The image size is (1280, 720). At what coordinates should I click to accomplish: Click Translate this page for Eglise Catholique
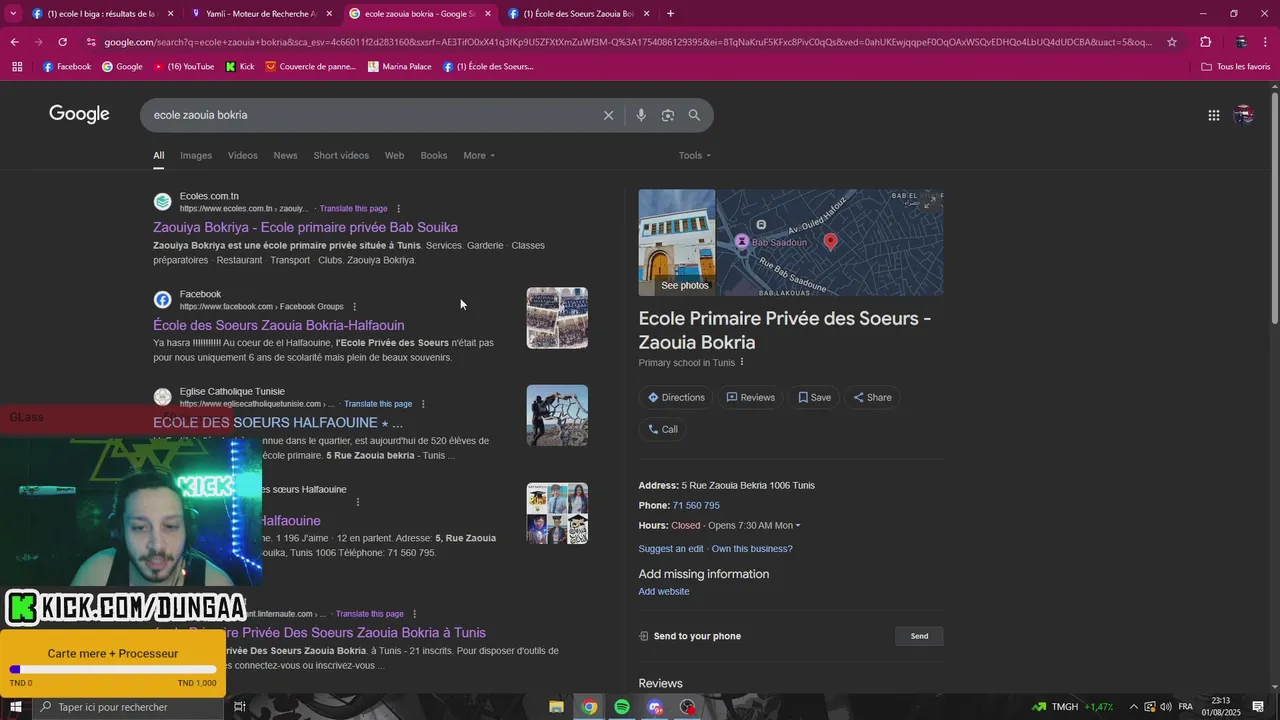pyautogui.click(x=378, y=404)
